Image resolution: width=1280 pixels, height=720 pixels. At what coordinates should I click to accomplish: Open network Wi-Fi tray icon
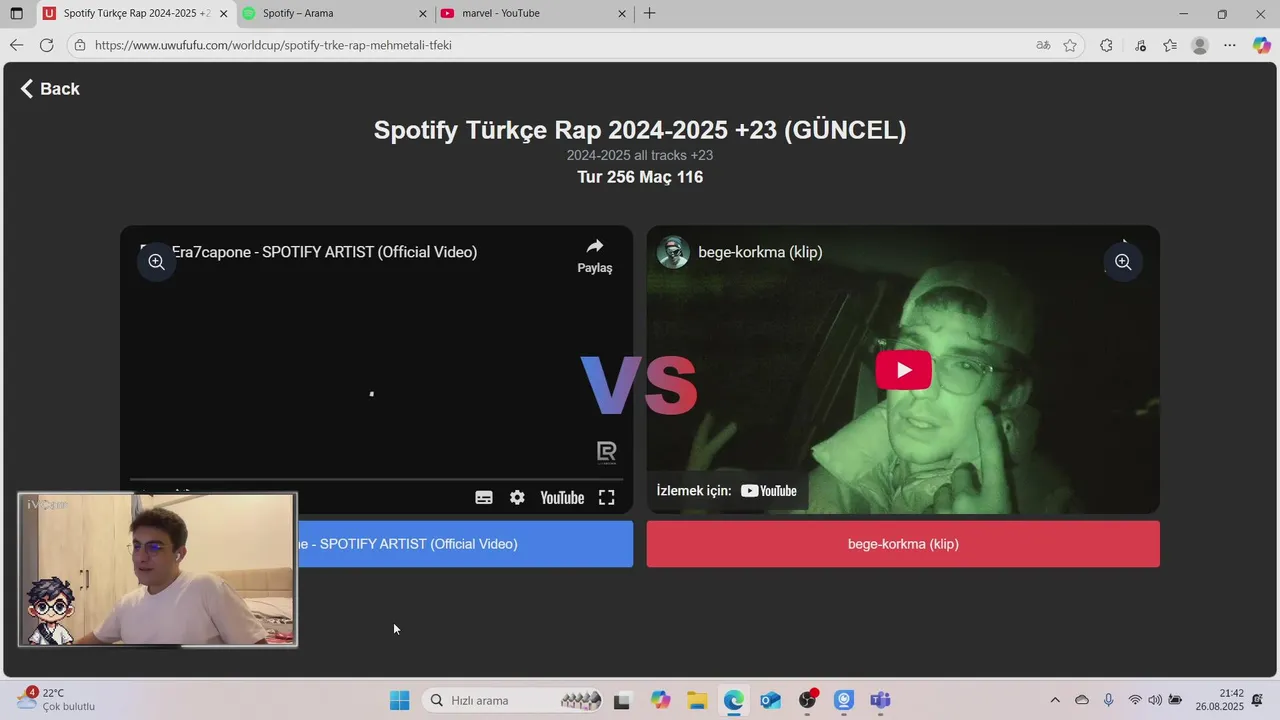click(x=1135, y=700)
